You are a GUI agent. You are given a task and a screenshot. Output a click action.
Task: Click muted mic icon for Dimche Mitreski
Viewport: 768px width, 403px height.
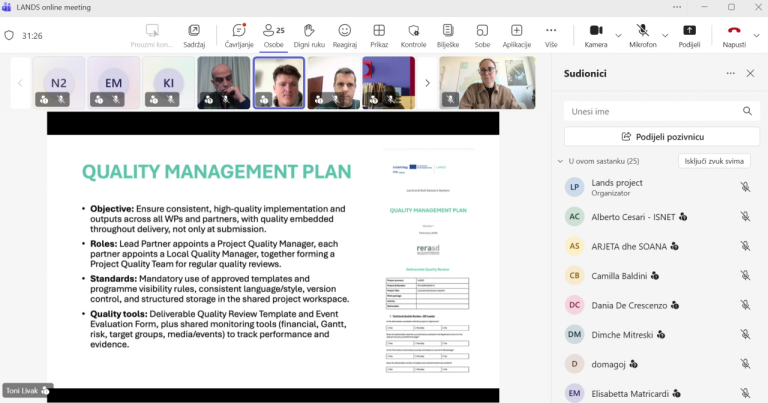[745, 334]
